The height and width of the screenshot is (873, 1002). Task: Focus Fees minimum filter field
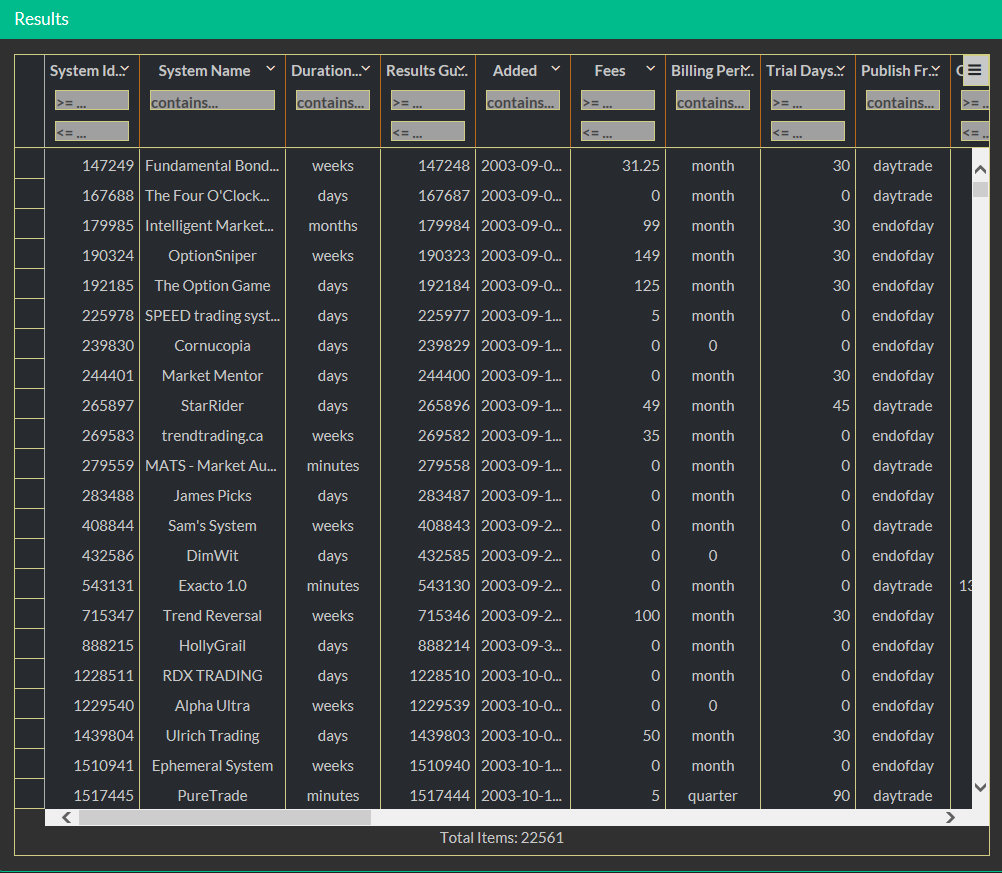pos(618,101)
